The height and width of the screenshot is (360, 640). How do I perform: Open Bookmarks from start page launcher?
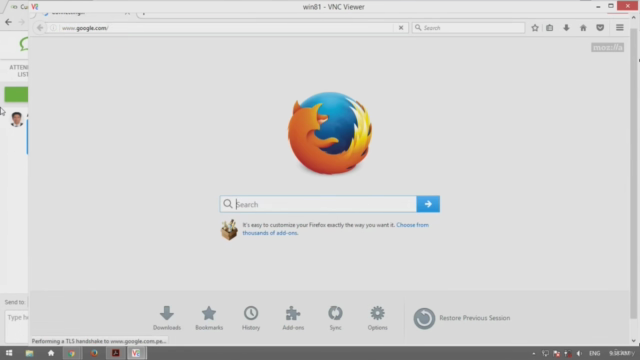209,318
